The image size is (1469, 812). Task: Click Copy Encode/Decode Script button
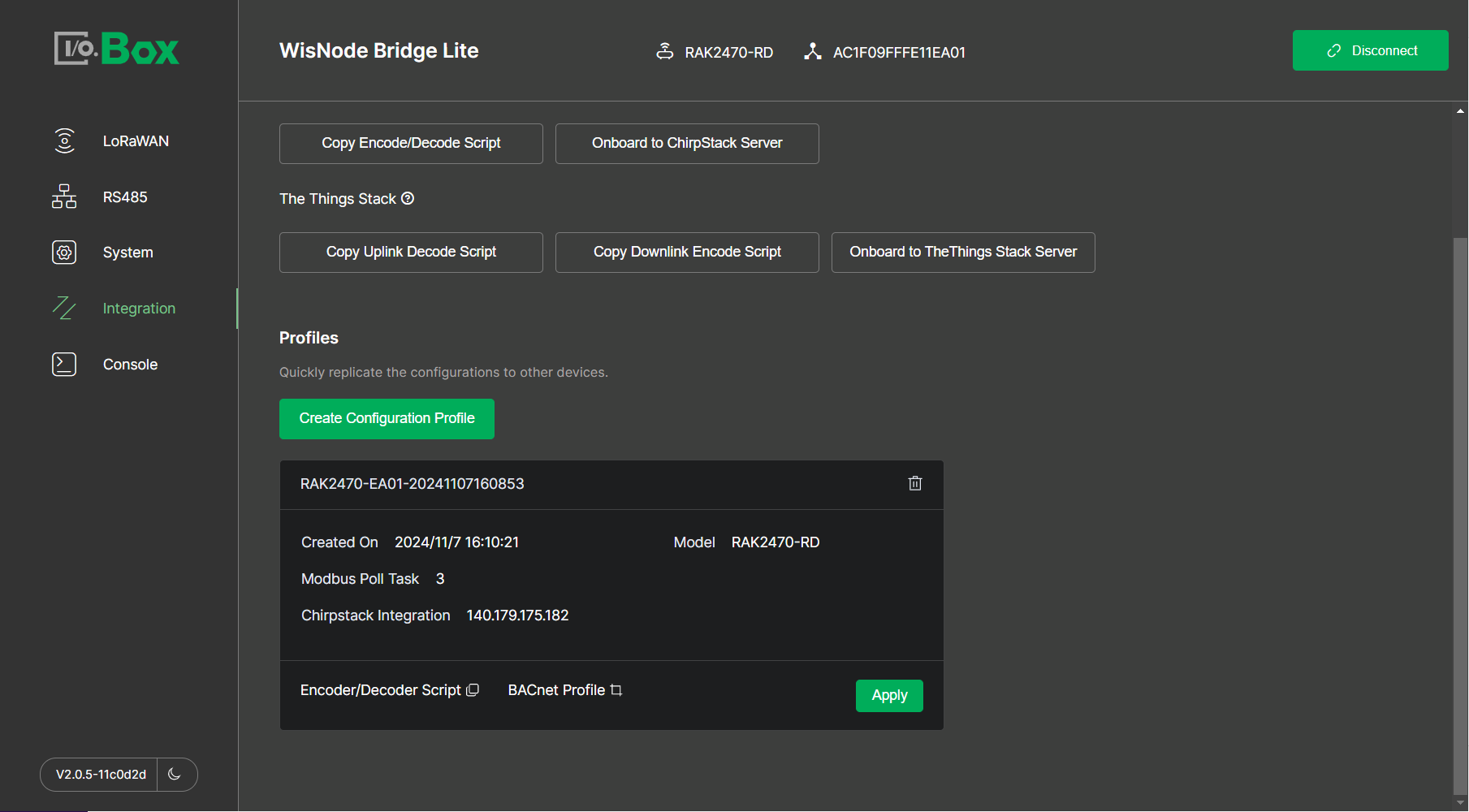coord(411,144)
